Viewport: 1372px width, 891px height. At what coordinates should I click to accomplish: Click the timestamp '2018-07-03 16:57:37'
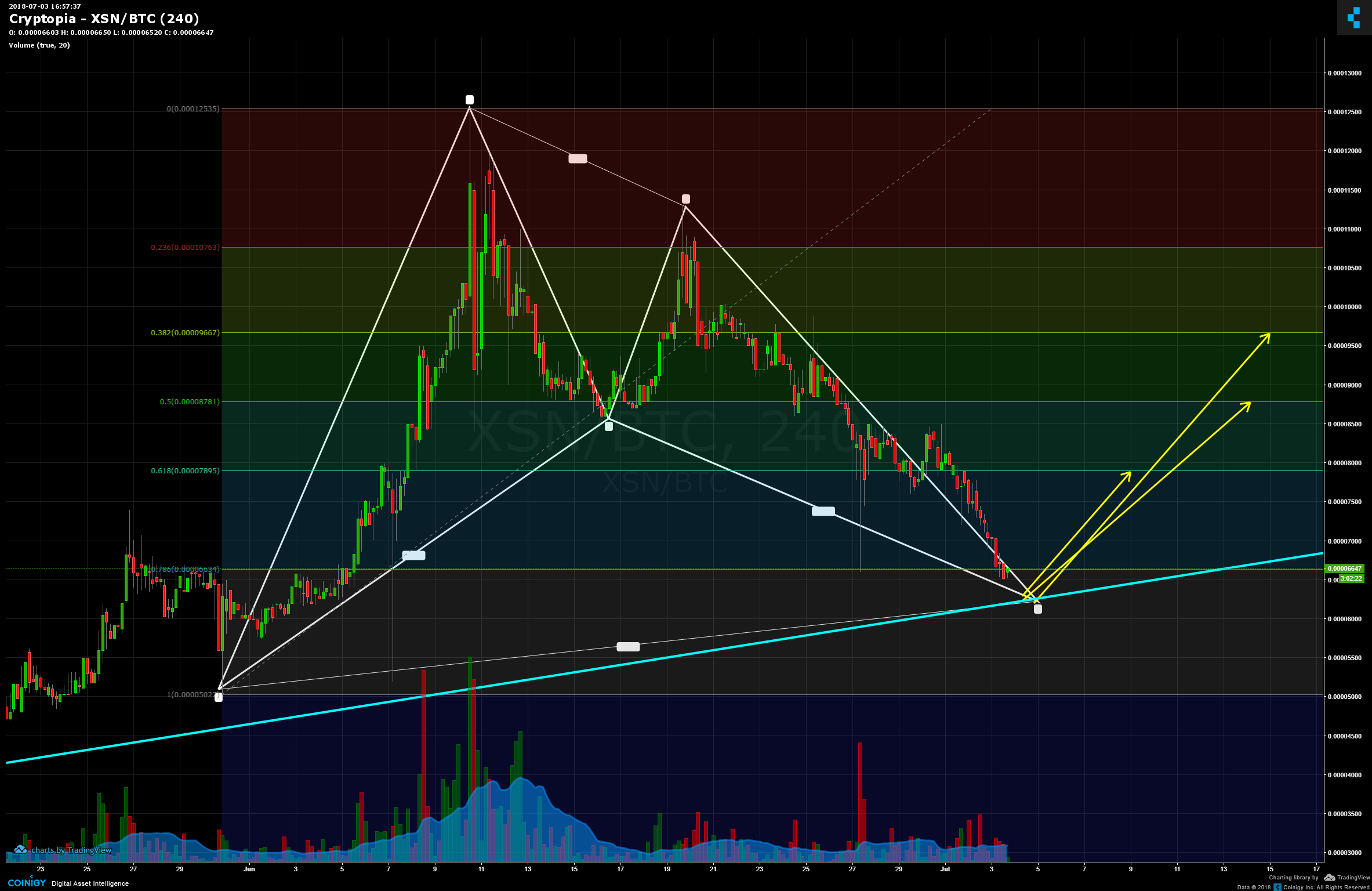coord(45,6)
